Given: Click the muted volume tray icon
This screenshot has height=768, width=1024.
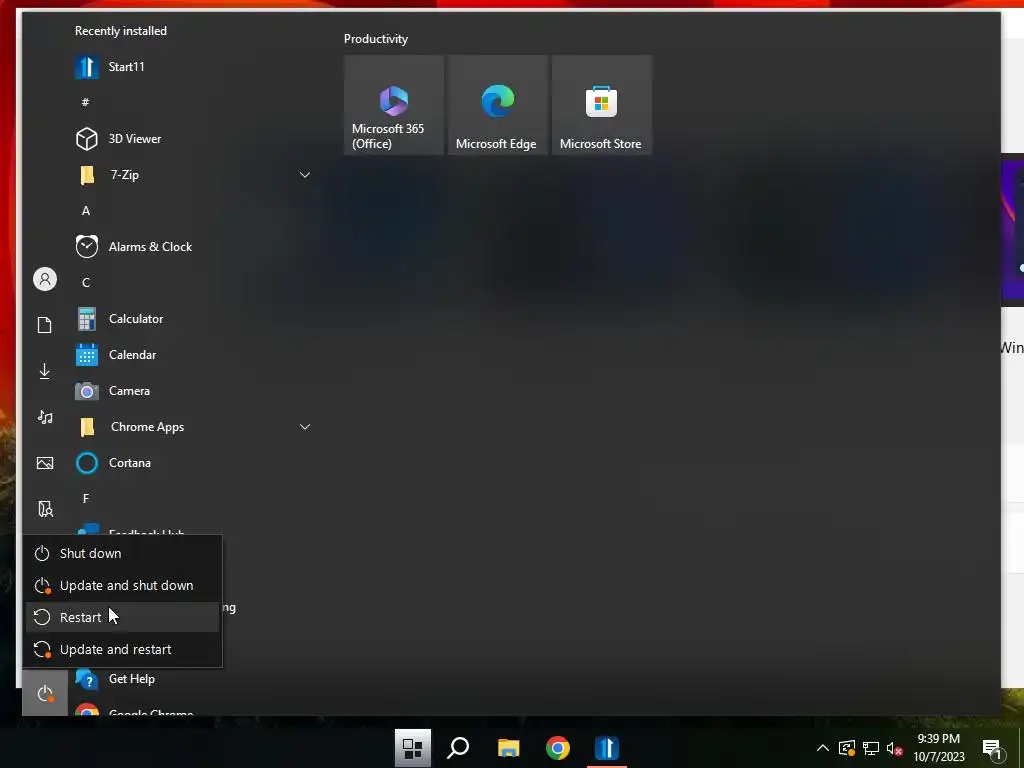Looking at the screenshot, I should tap(895, 748).
